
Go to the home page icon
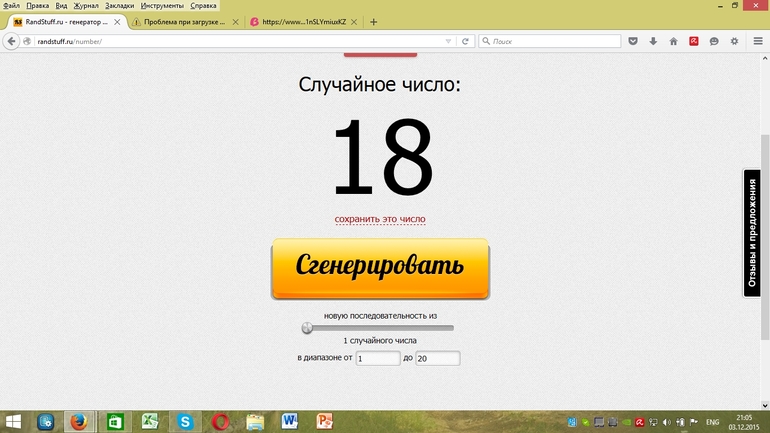click(673, 41)
